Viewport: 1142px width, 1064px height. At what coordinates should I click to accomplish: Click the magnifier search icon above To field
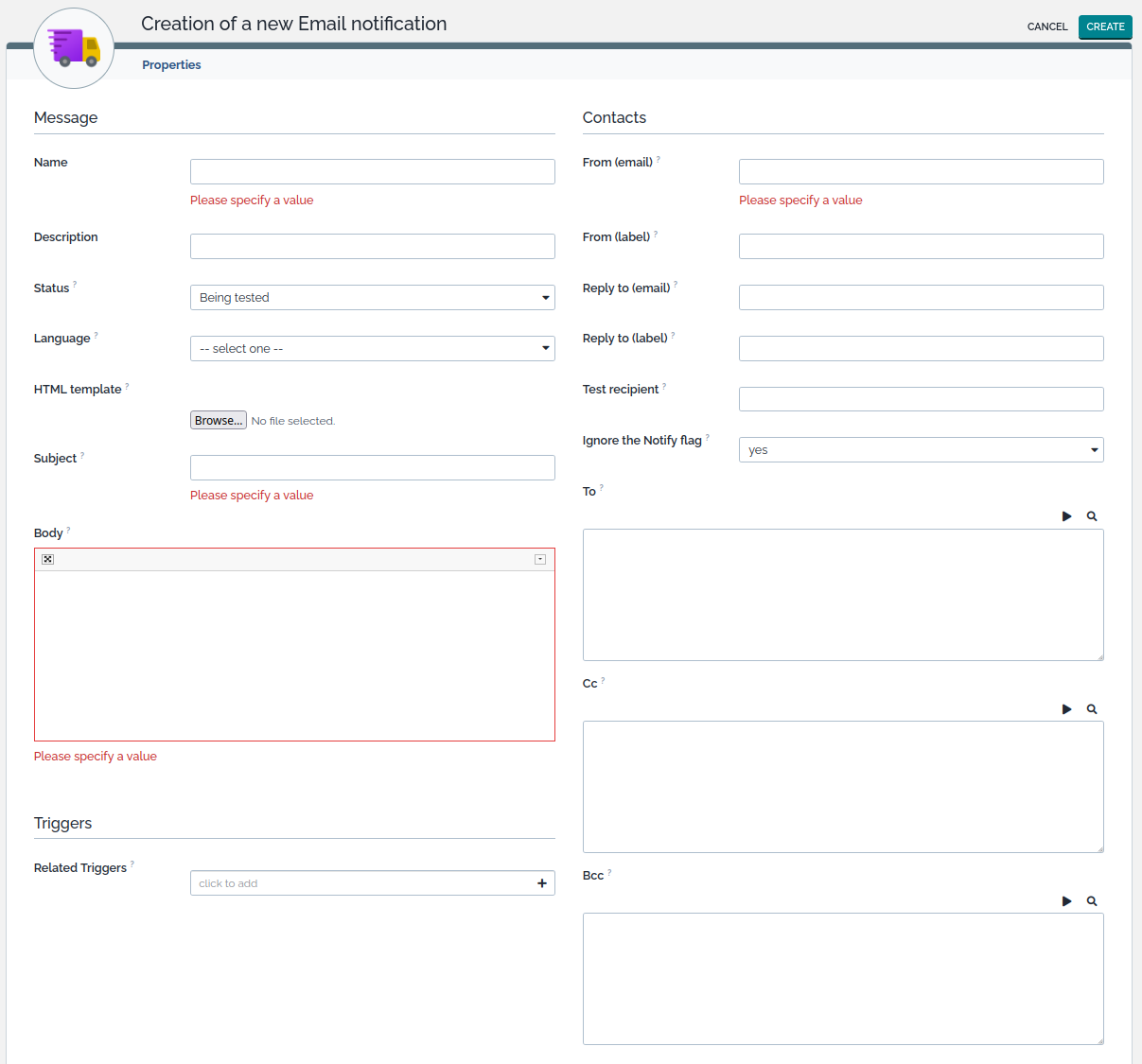pos(1092,516)
